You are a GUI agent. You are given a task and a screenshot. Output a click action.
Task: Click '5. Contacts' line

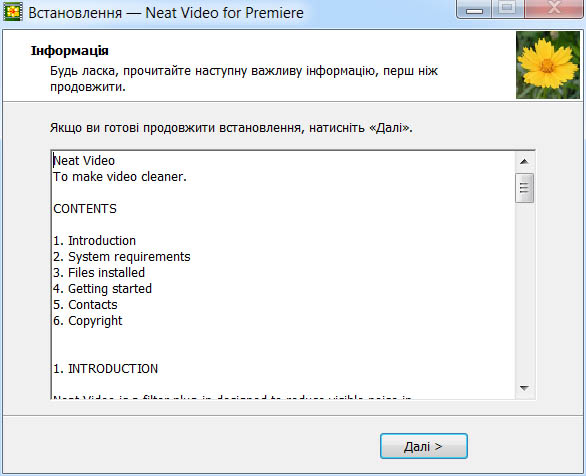point(85,305)
